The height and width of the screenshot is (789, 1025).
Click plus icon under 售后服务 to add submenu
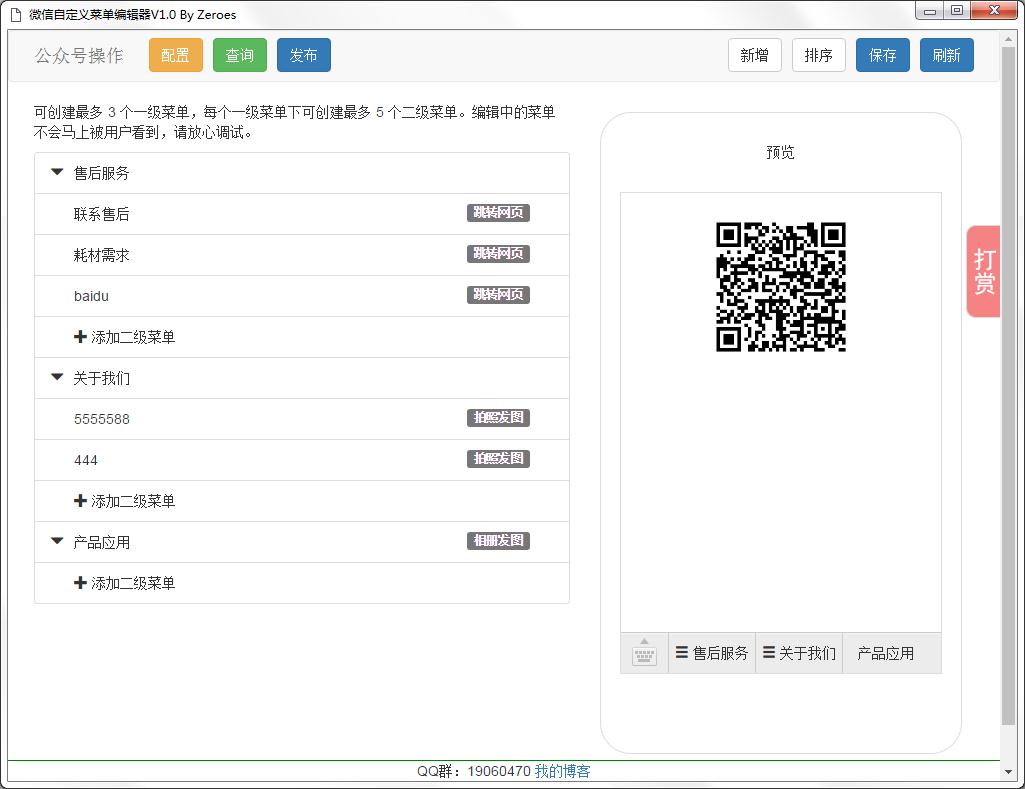coord(80,337)
